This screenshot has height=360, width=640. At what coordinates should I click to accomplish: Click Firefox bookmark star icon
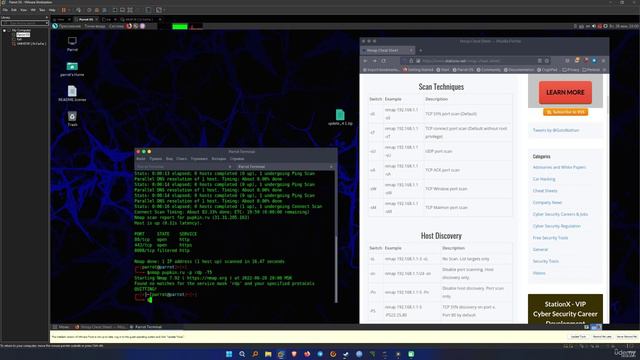(547, 61)
